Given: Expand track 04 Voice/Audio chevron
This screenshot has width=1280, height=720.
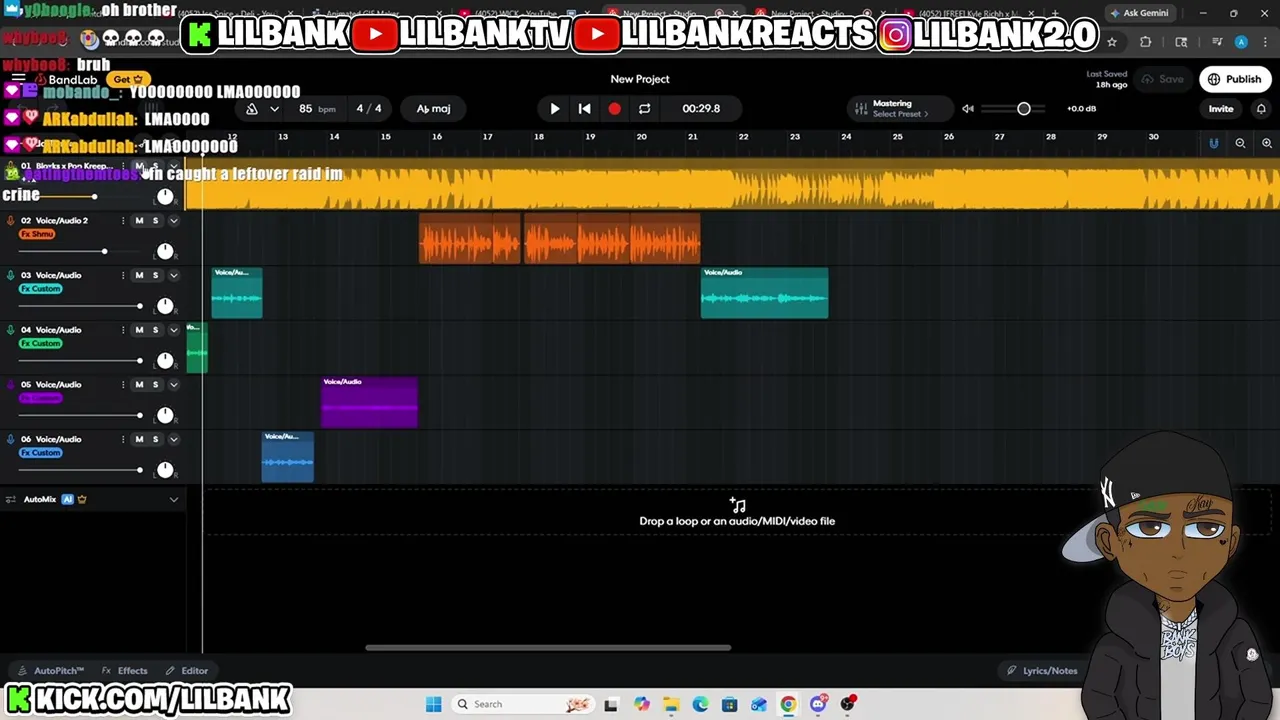Looking at the screenshot, I should point(173,330).
